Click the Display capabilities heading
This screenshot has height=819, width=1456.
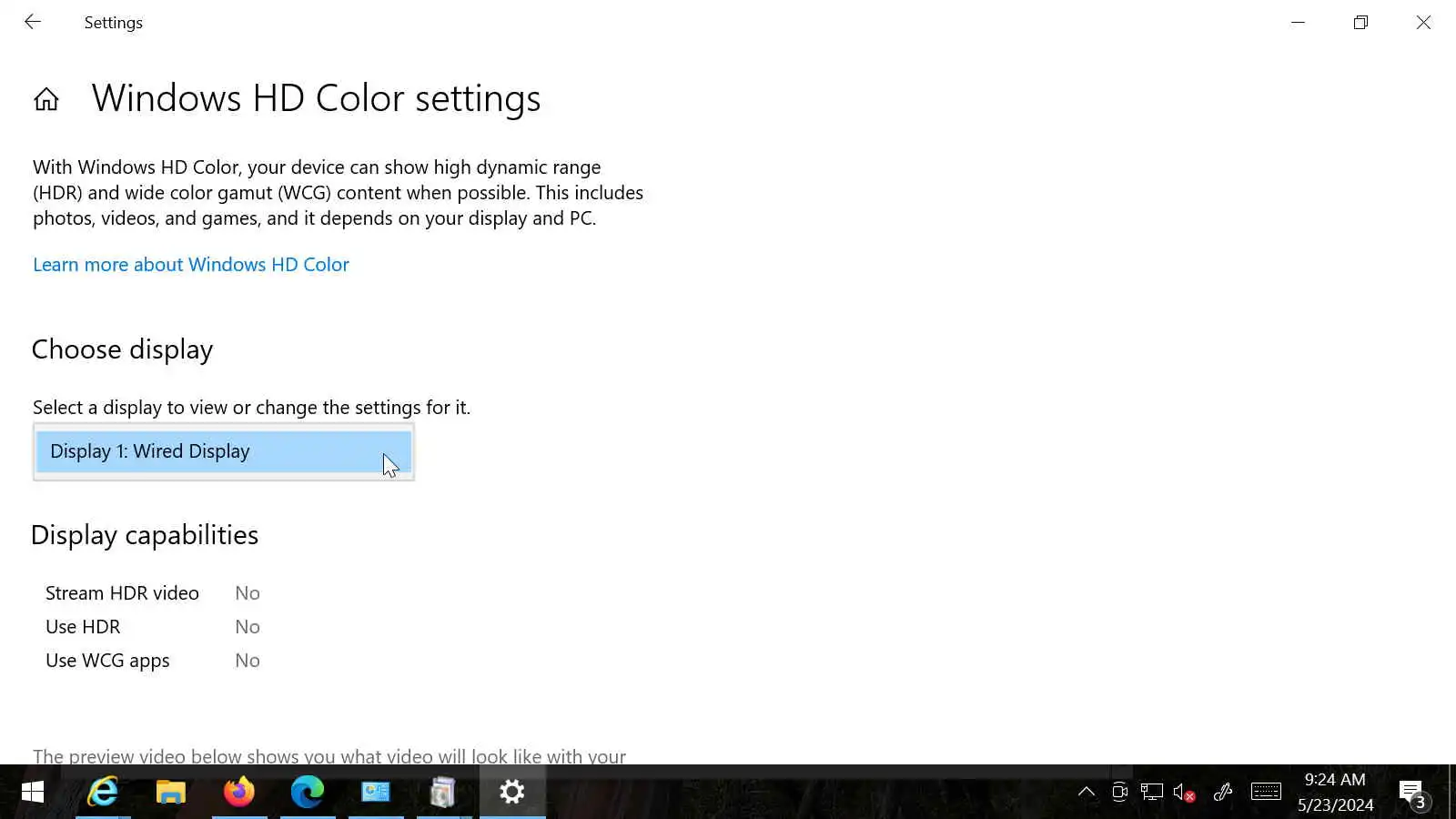click(x=145, y=535)
